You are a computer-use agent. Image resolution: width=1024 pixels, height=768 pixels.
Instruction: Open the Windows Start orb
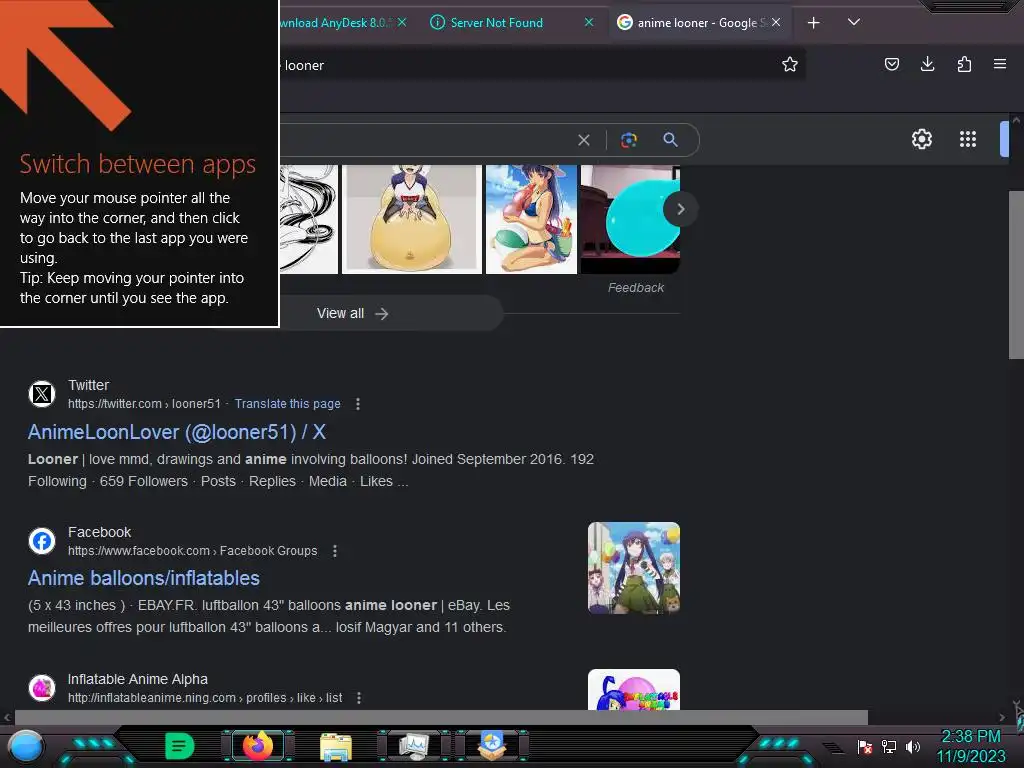[x=26, y=747]
